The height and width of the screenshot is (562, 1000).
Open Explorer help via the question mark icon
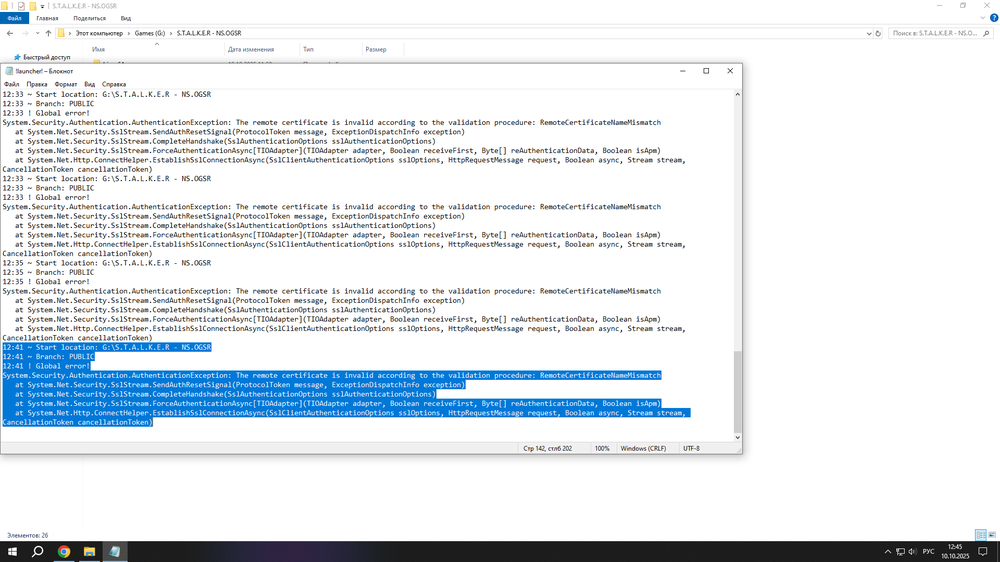coord(993,18)
